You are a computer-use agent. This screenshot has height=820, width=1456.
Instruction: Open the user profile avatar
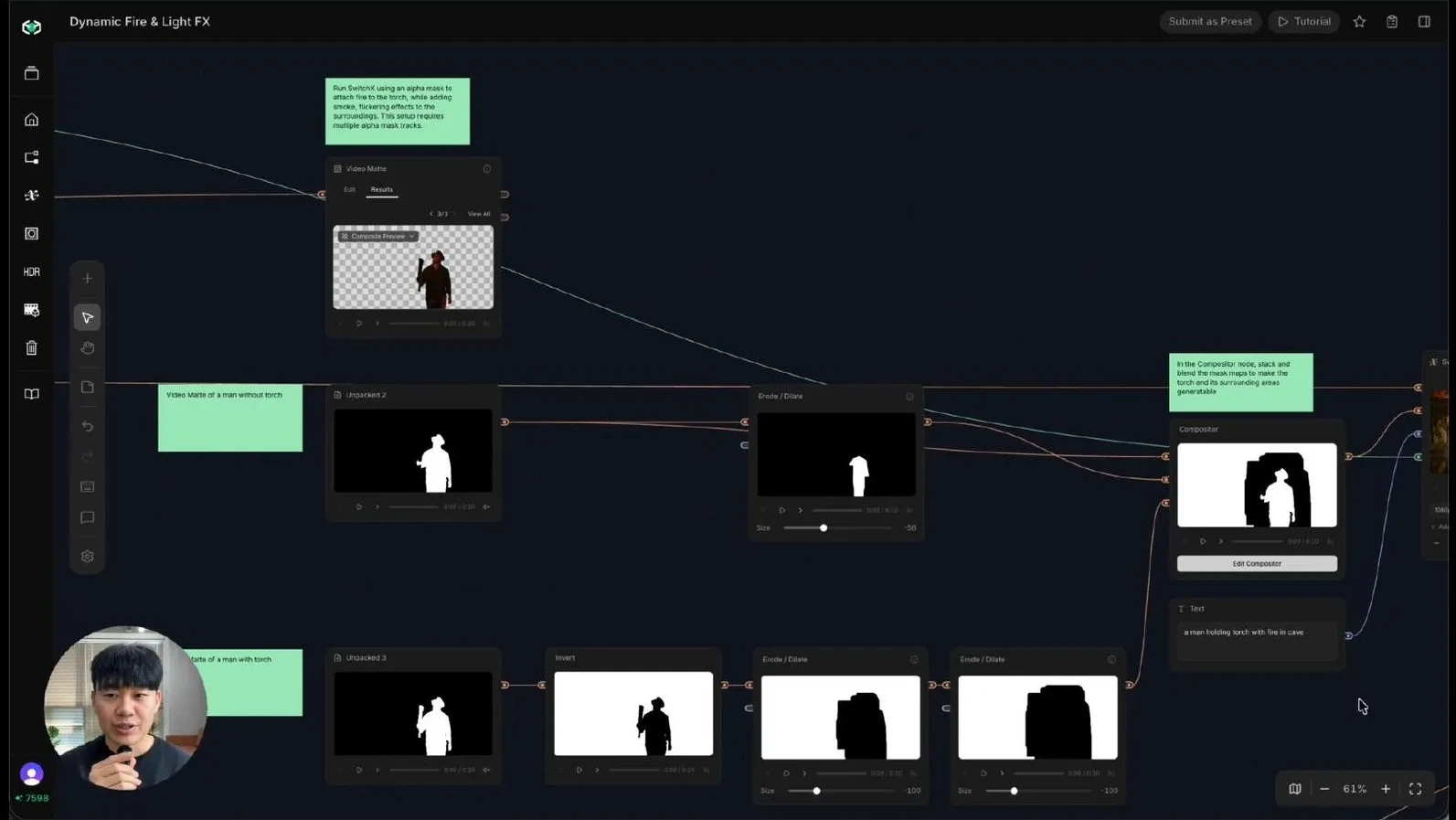click(31, 774)
